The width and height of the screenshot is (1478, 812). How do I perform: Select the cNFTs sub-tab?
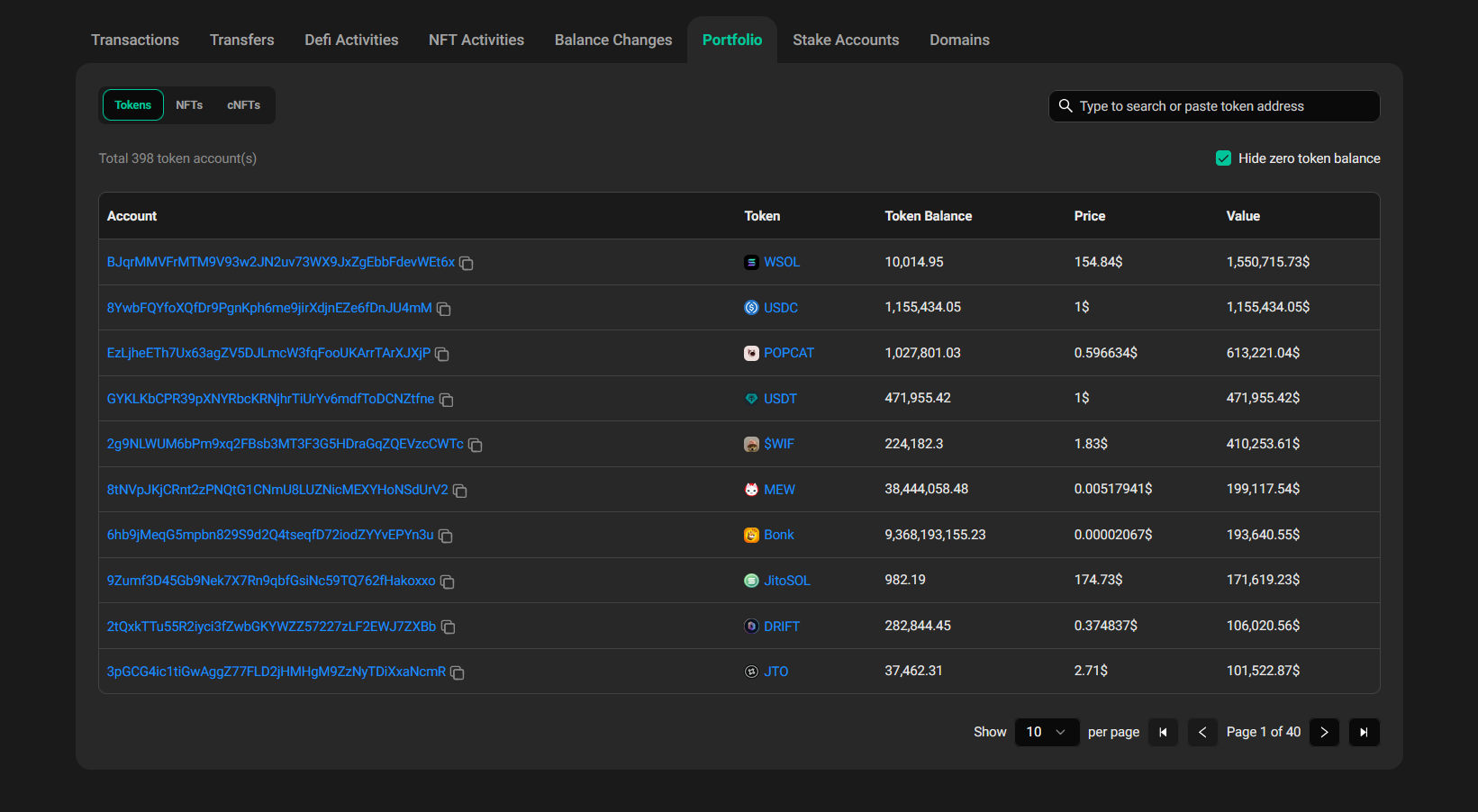pyautogui.click(x=244, y=105)
